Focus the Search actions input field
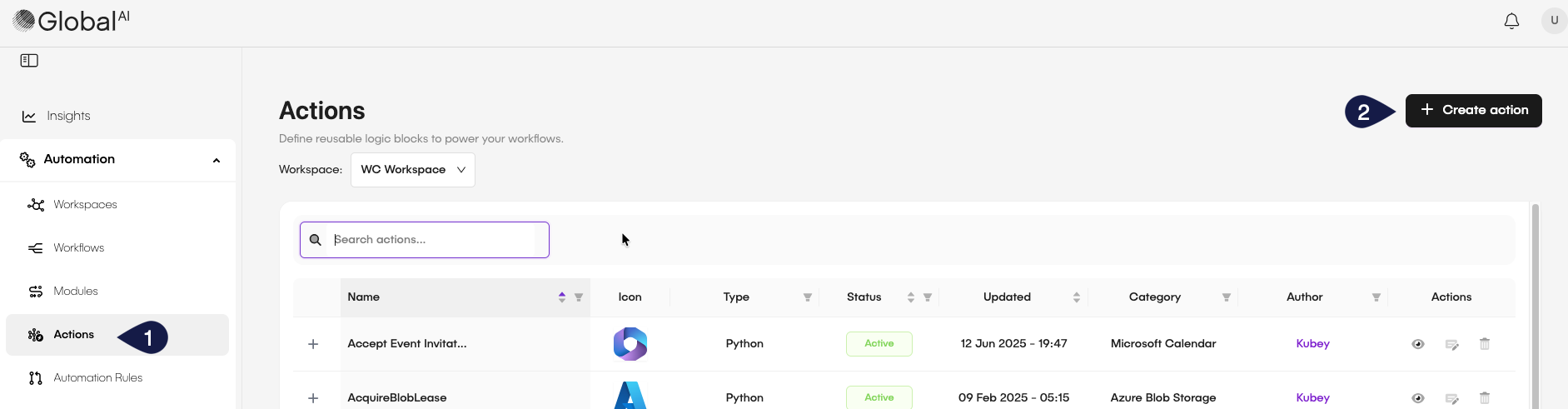Viewport: 1568px width, 409px height. pyautogui.click(x=433, y=240)
